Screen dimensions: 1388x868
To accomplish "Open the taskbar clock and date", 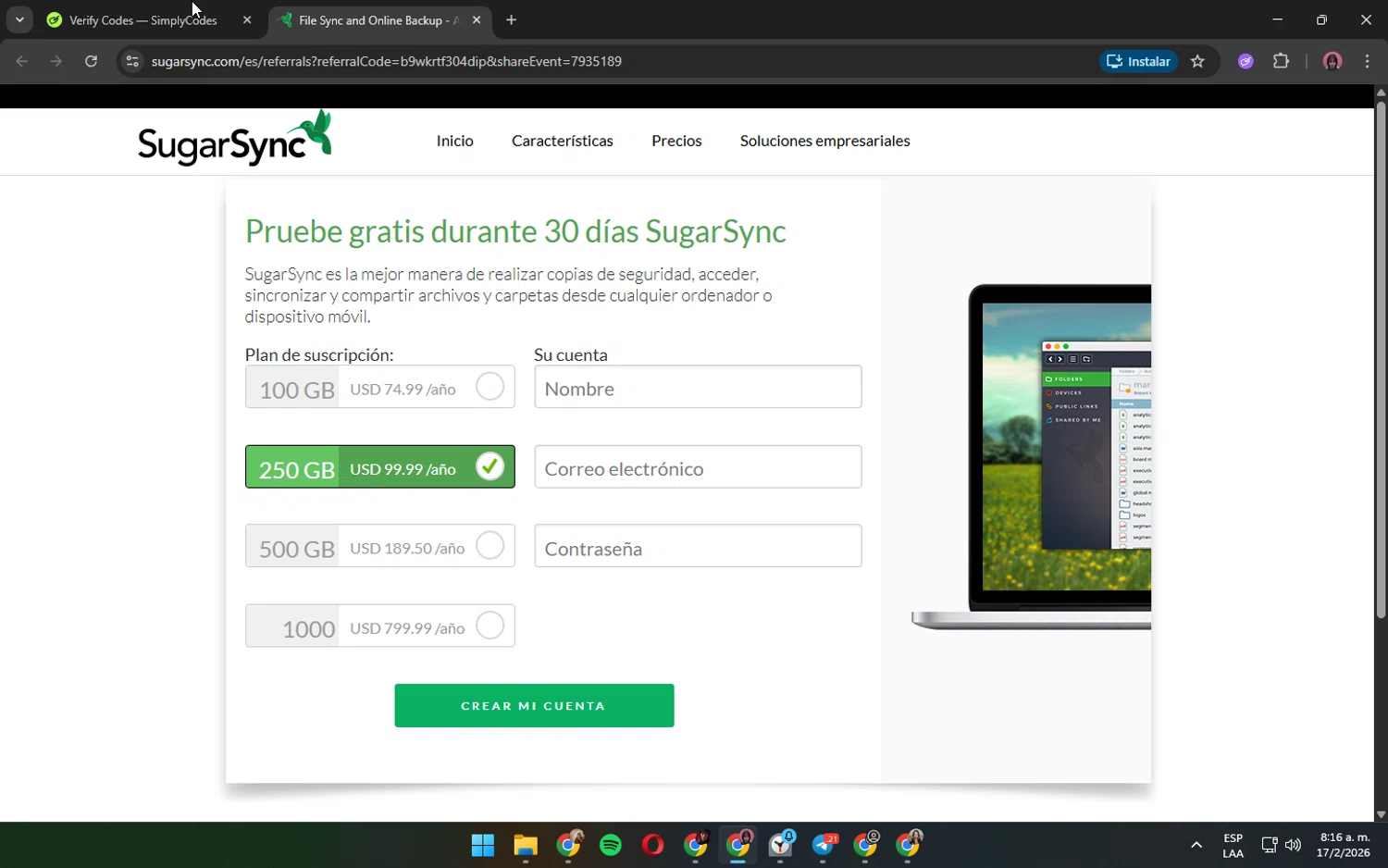I will [1345, 845].
